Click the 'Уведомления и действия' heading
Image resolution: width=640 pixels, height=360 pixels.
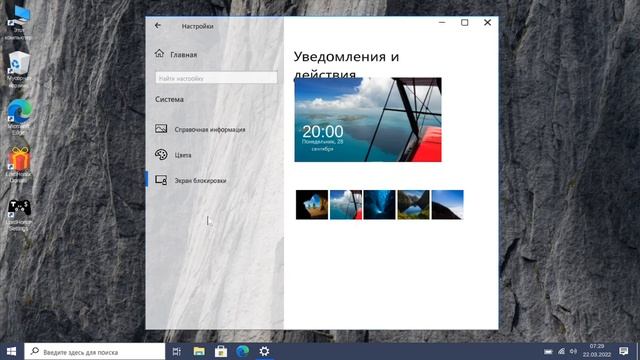(x=346, y=64)
